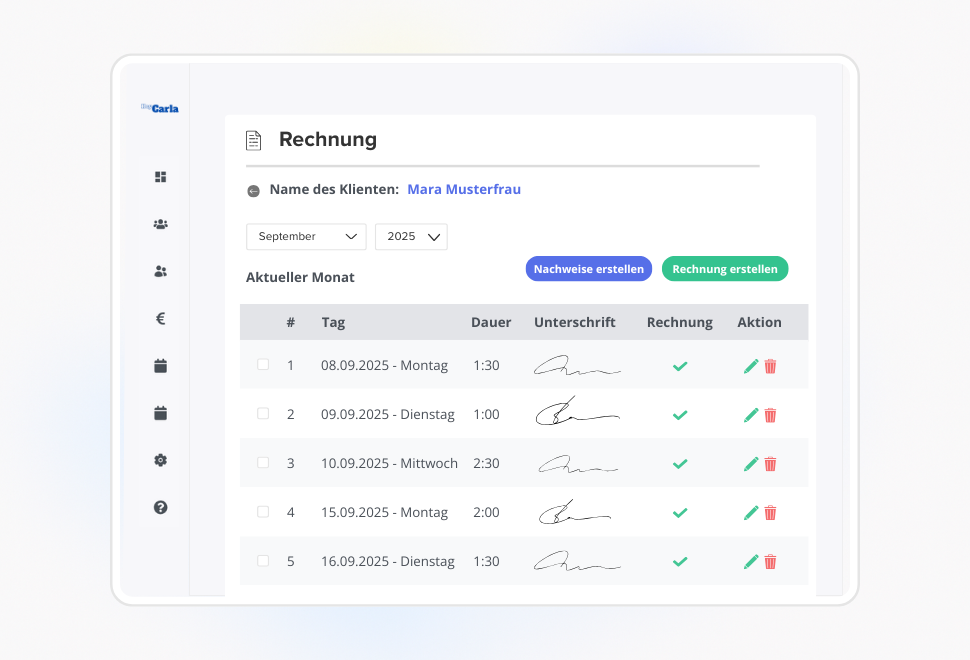Click the signature in the 09.09.2025 row
Screen dimensions: 970x660
[x=577, y=412]
